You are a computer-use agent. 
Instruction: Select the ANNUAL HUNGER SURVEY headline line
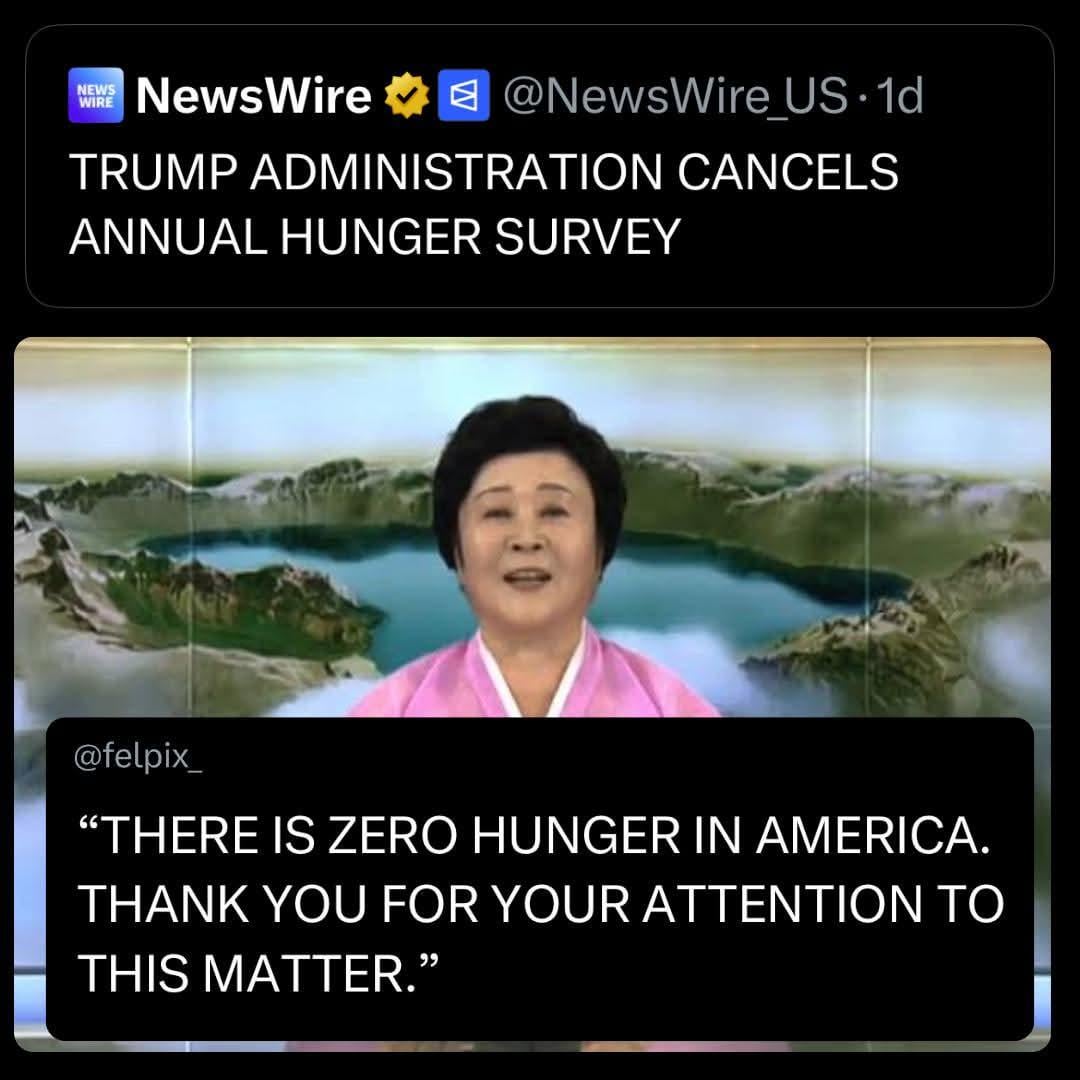(x=375, y=236)
